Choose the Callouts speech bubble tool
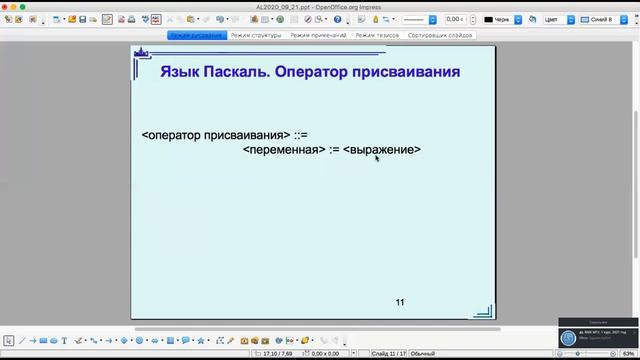 pyautogui.click(x=185, y=340)
